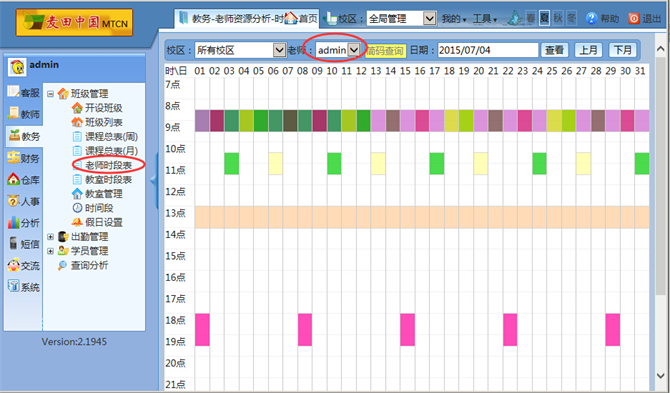Click the 下月 next month button
The image size is (670, 393).
point(623,50)
